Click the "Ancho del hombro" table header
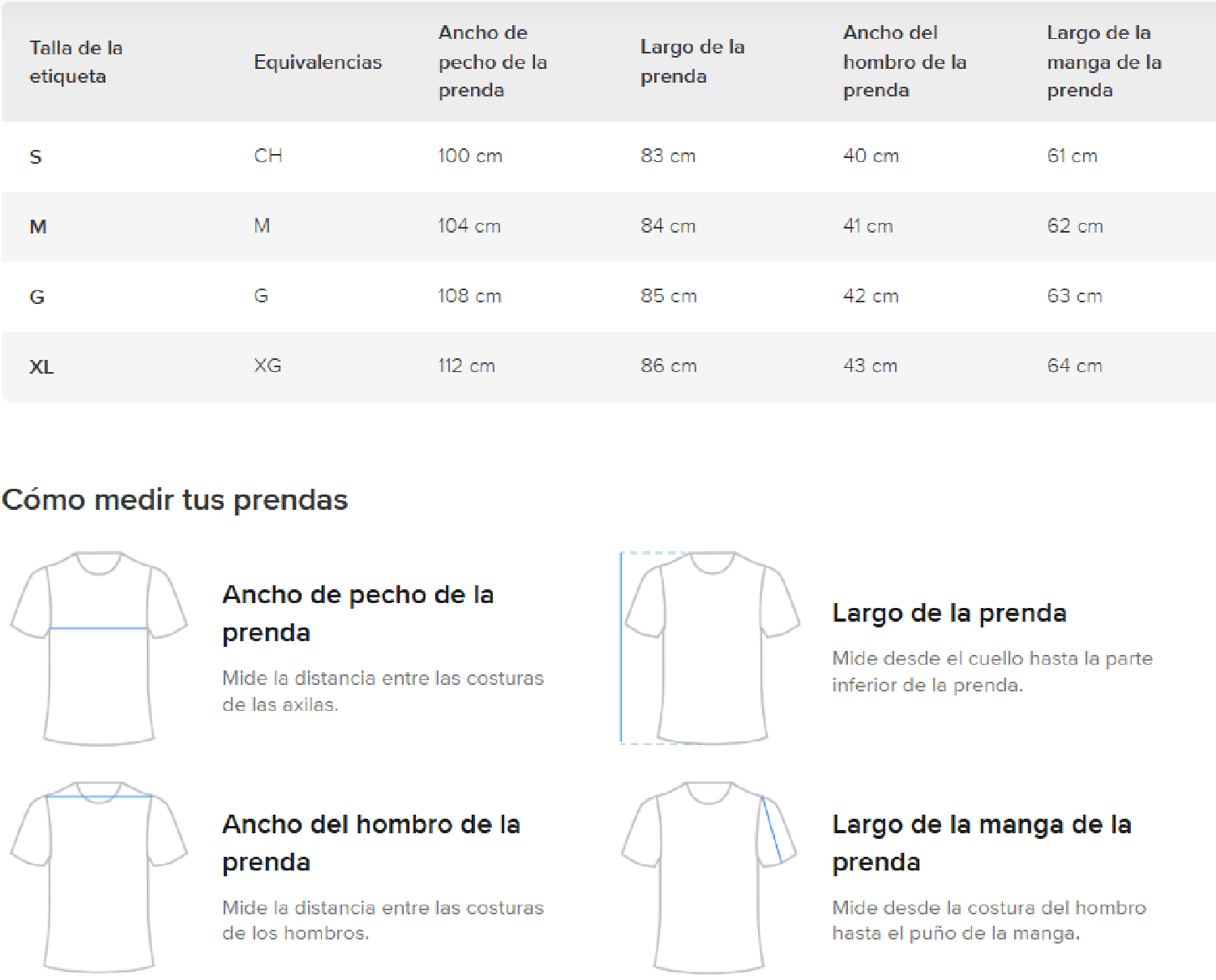This screenshot has height=980, width=1216. point(904,62)
